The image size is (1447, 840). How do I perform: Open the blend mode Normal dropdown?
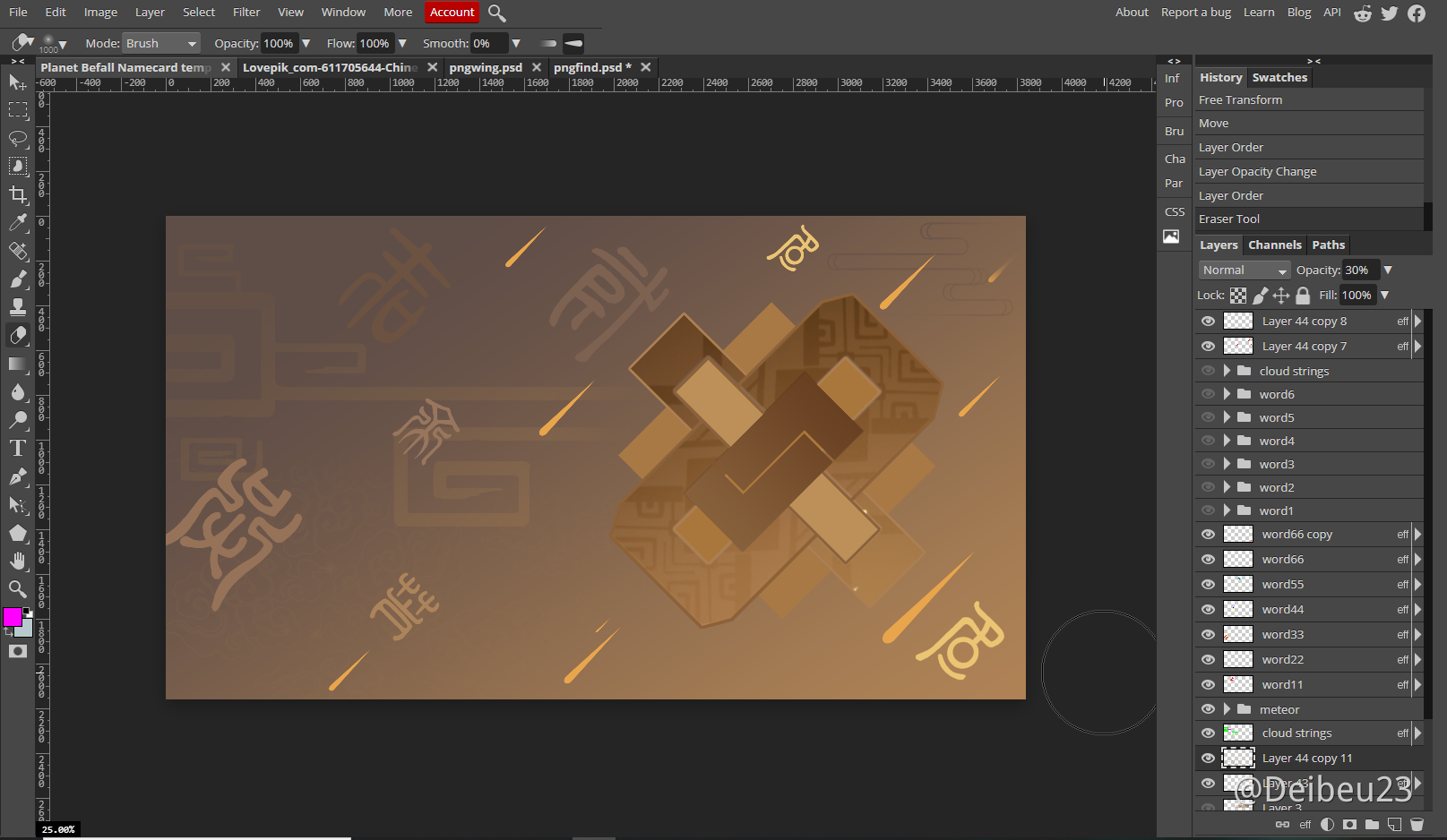pyautogui.click(x=1244, y=270)
